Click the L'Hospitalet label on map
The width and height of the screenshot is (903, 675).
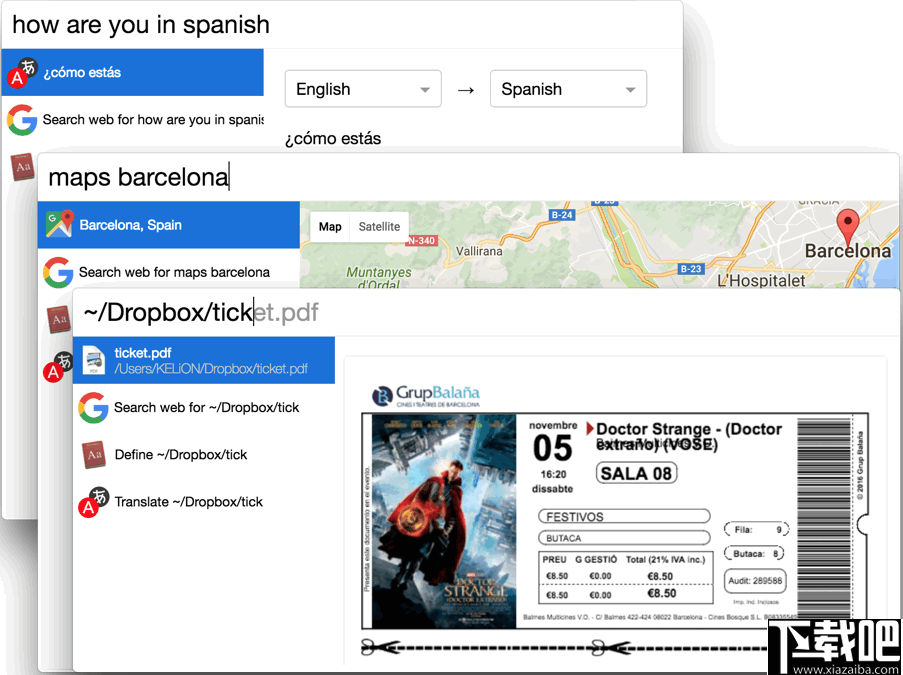click(761, 280)
